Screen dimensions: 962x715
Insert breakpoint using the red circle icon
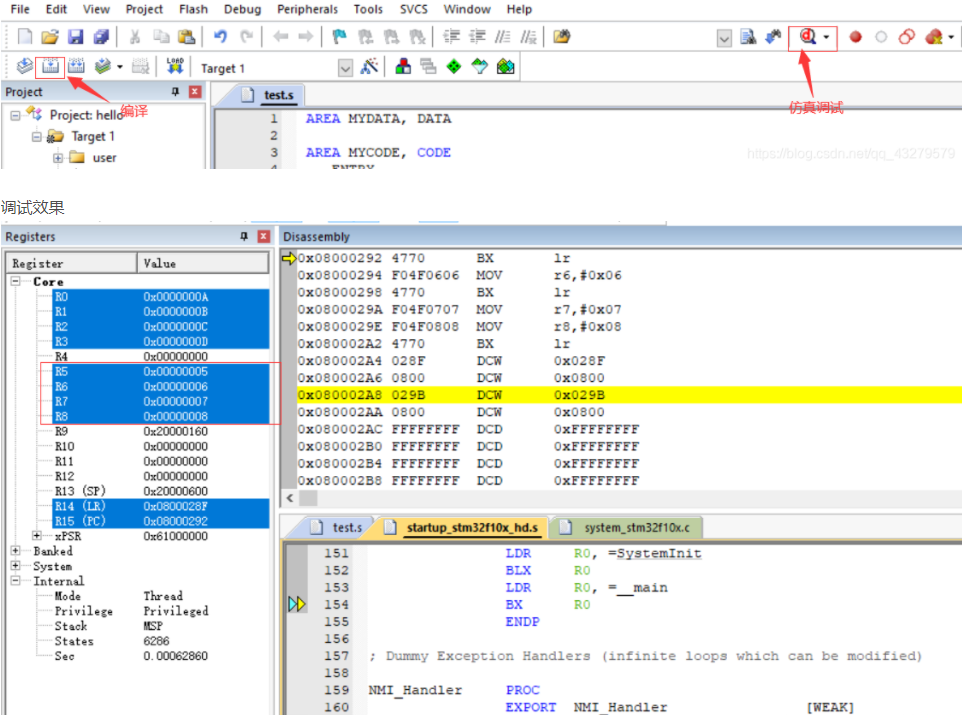pos(855,38)
